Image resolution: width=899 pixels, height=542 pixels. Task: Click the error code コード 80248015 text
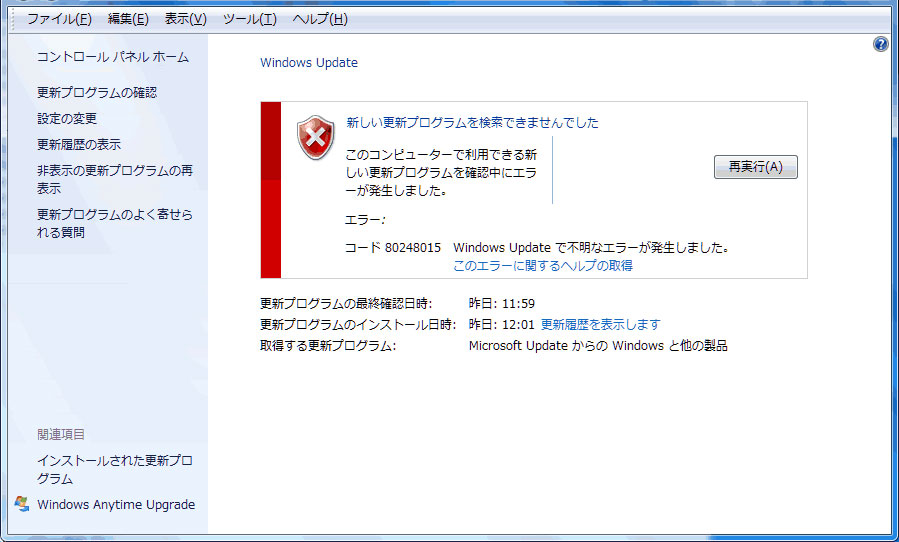tap(393, 248)
